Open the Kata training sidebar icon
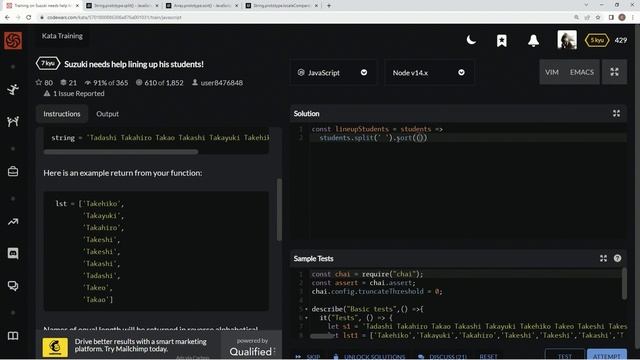This screenshot has height=360, width=640. 13,89
